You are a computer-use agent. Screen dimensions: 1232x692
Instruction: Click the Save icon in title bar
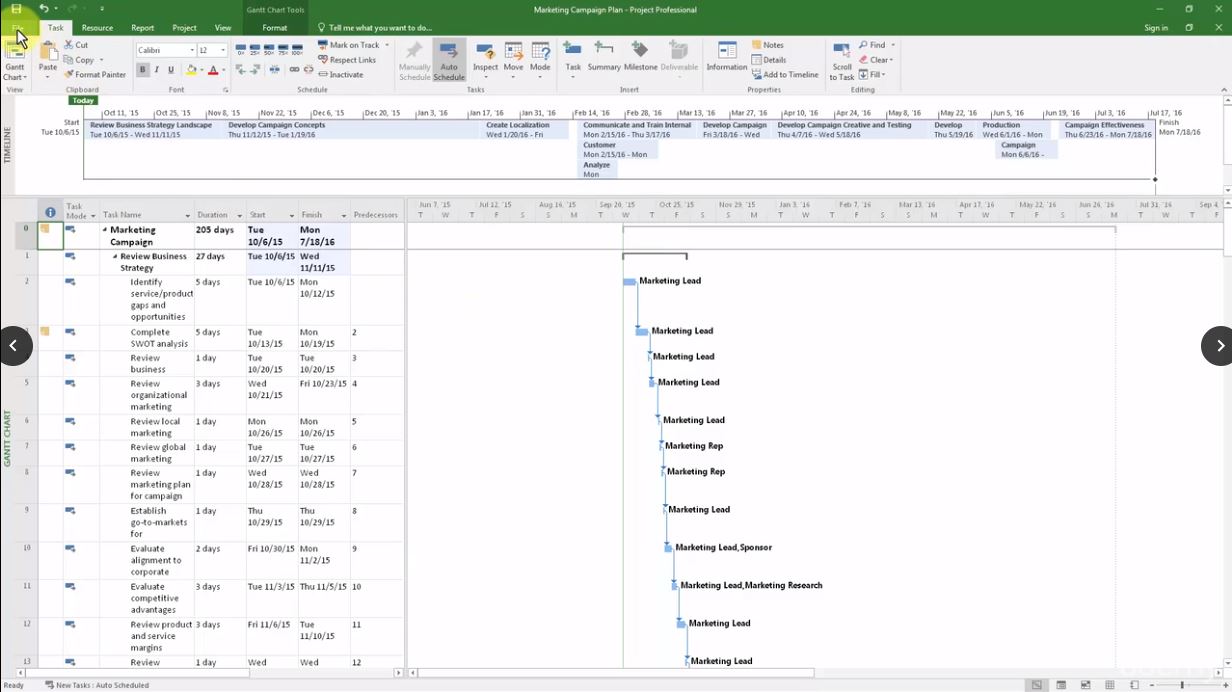coord(16,9)
